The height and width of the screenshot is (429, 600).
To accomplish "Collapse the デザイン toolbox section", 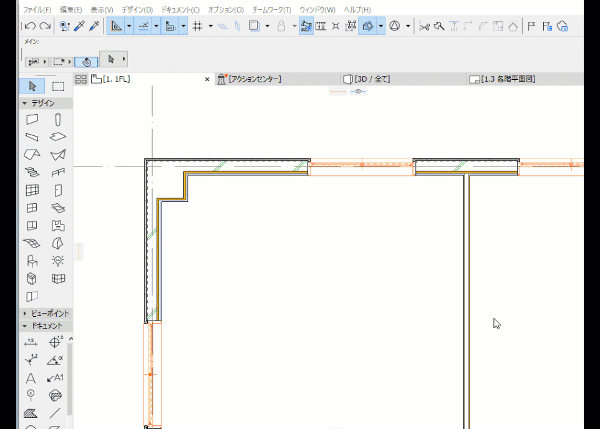I will tap(45, 103).
